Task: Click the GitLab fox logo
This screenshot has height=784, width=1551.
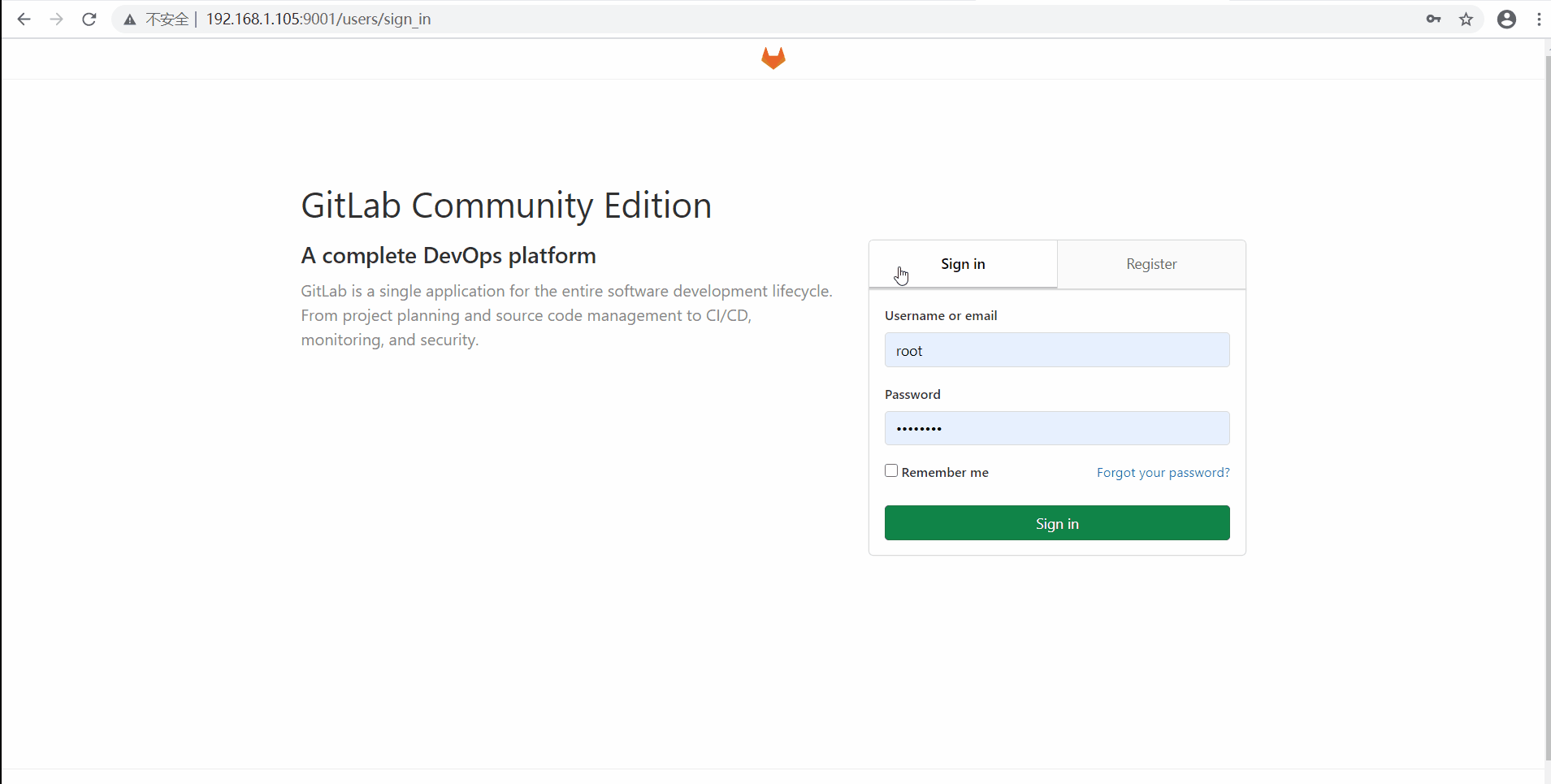Action: pos(773,58)
